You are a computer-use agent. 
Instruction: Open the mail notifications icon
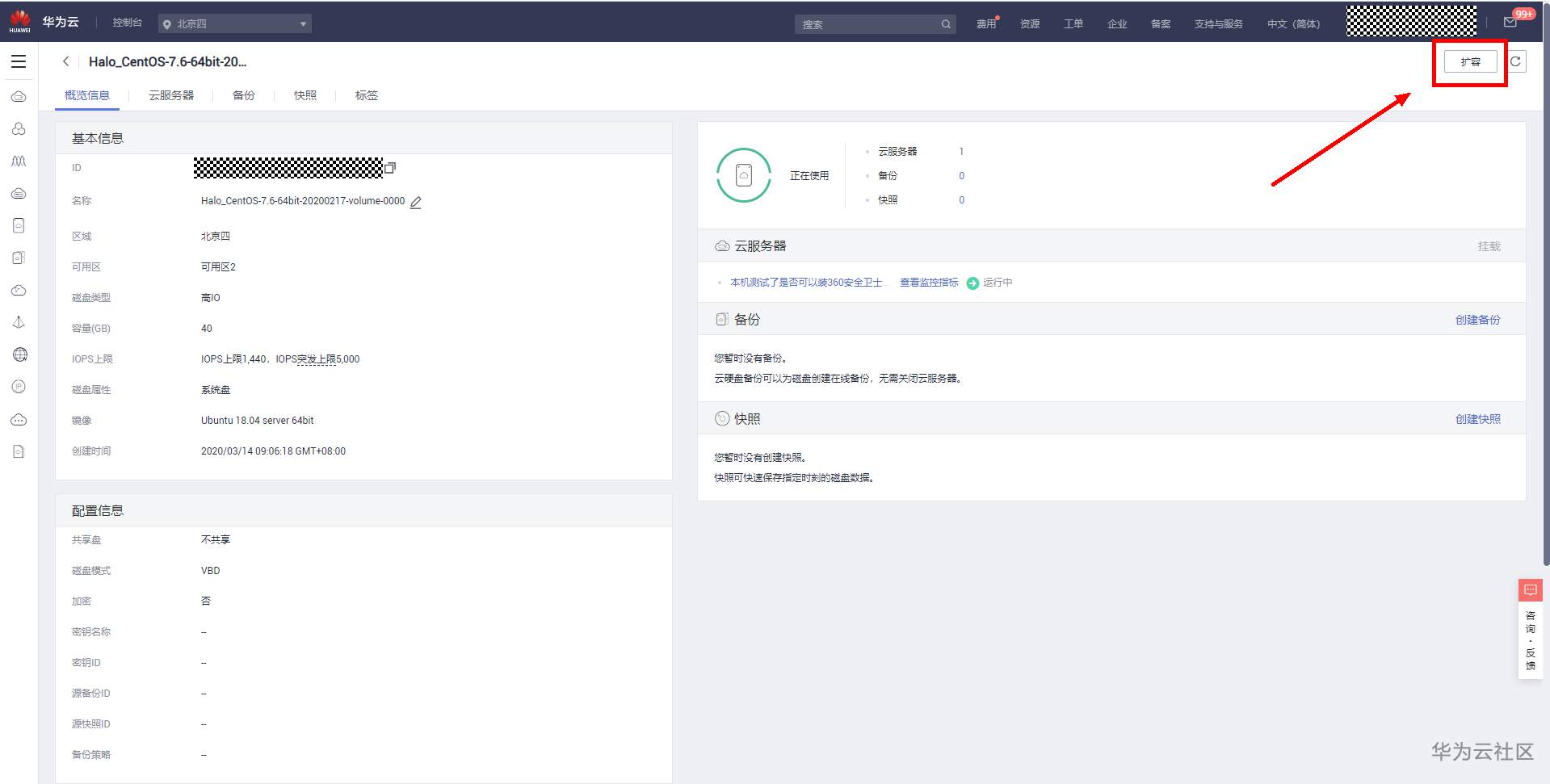[x=1510, y=23]
